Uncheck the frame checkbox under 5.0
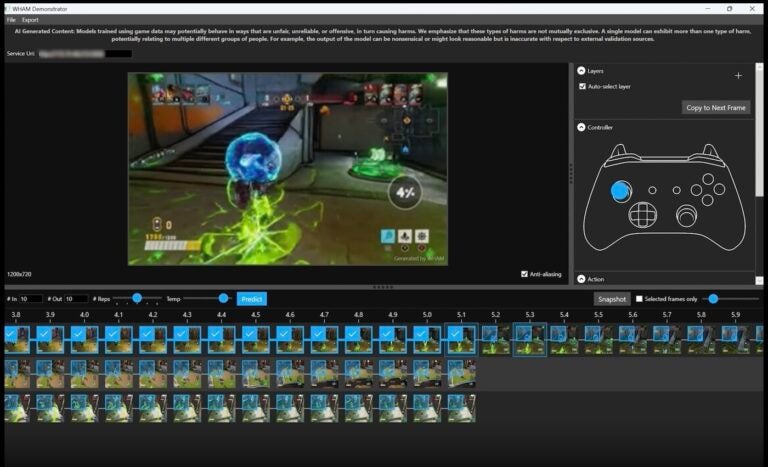This screenshot has height=467, width=768. point(422,334)
